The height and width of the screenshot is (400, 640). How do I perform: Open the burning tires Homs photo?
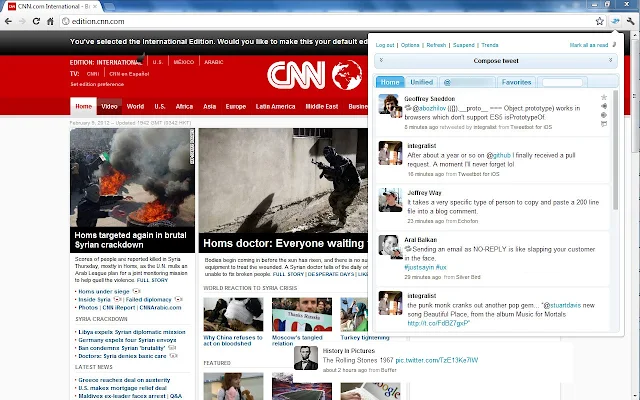pyautogui.click(x=132, y=178)
